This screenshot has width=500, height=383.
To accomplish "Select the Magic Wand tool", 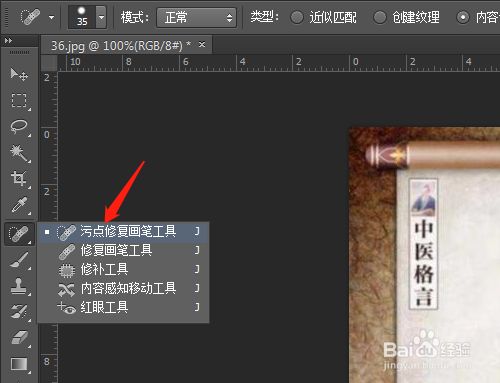I will (x=19, y=153).
